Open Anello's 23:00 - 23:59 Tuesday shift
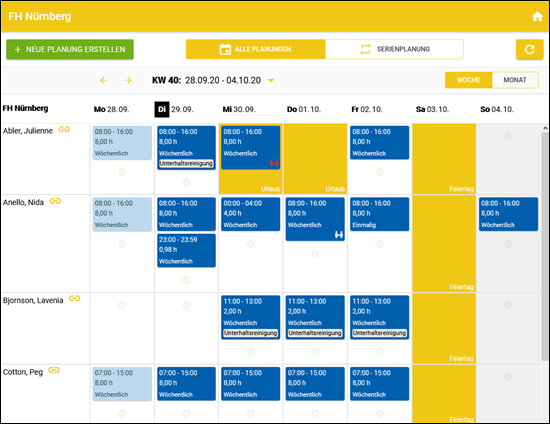 (x=186, y=250)
